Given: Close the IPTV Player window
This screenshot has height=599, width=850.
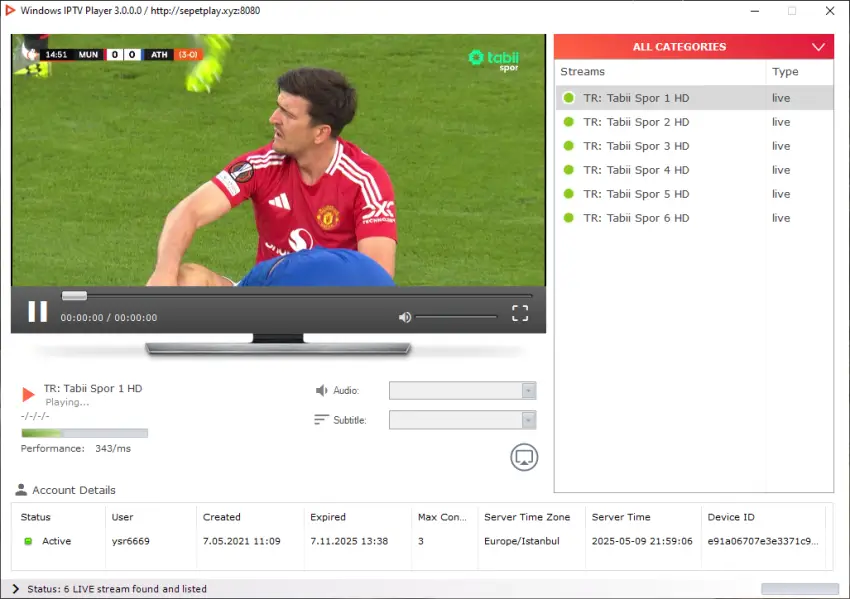Looking at the screenshot, I should (830, 11).
